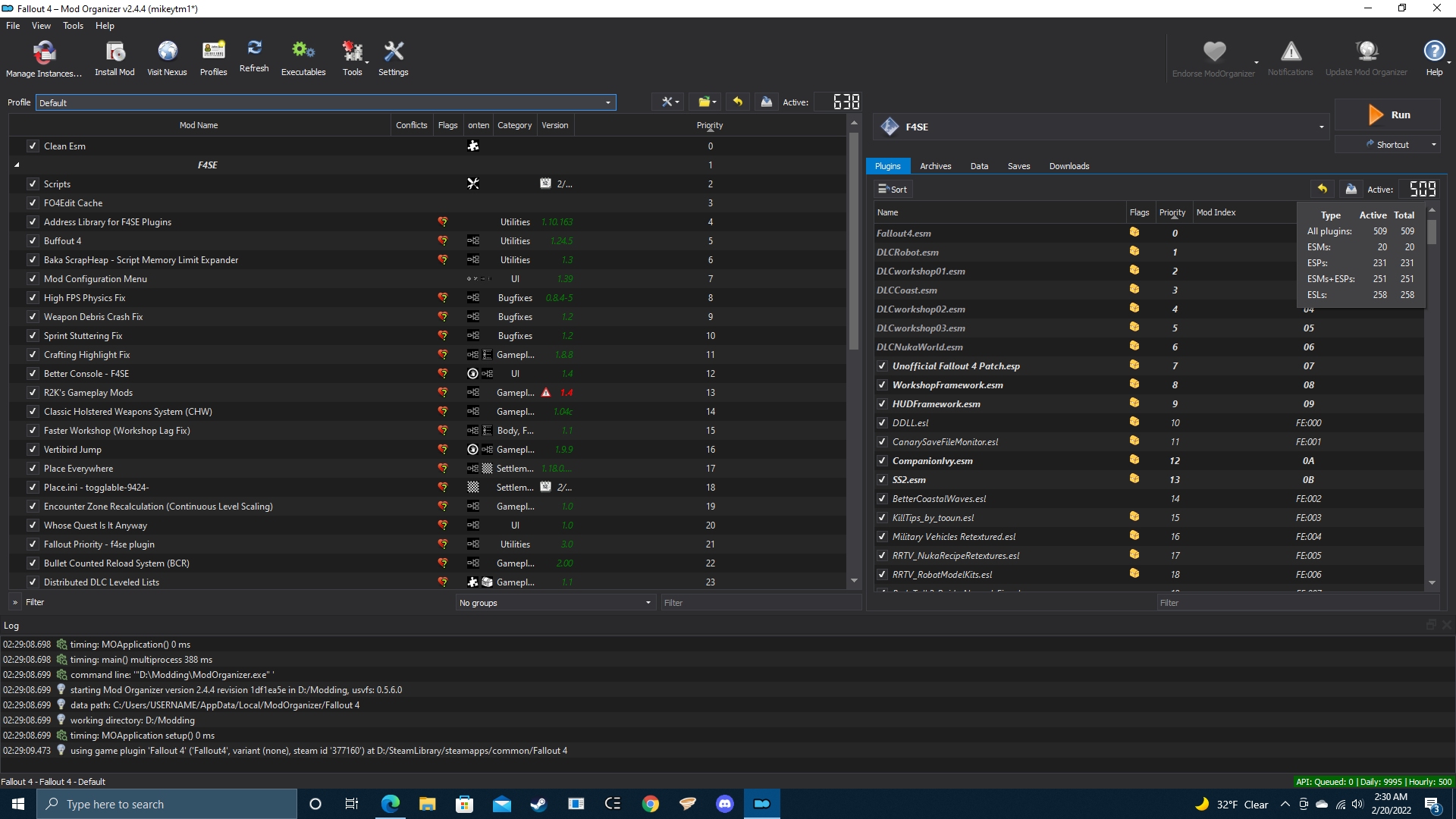Click the plugin list Filter field
1456x819 pixels.
pos(1298,603)
